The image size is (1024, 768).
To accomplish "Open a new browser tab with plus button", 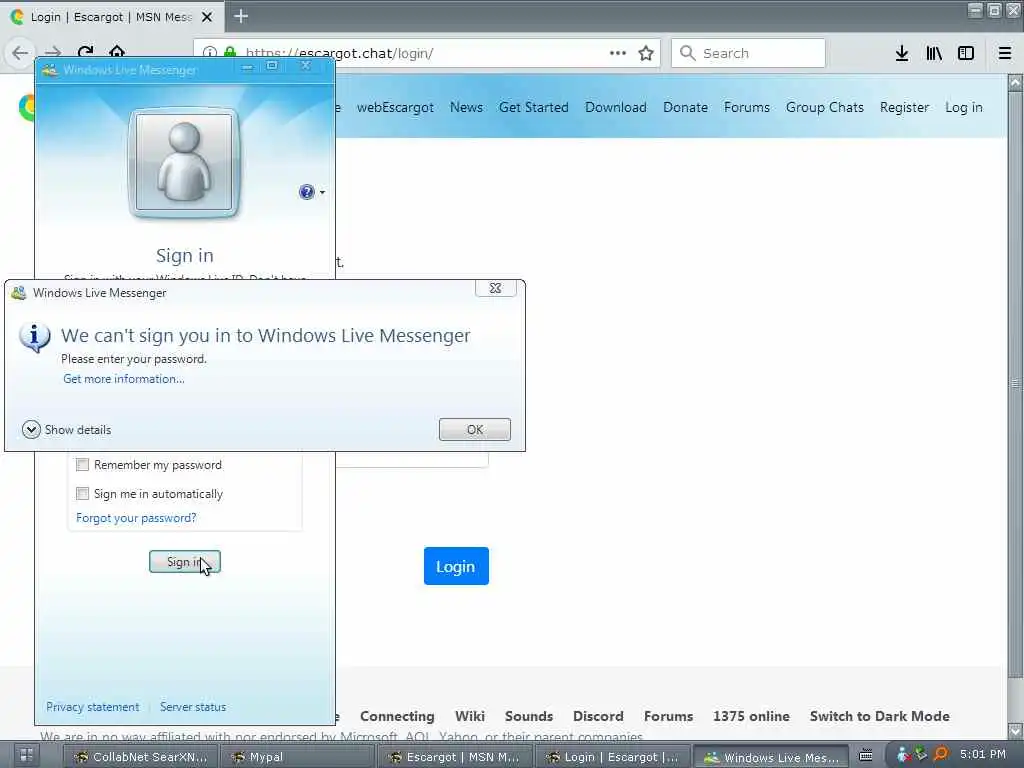I will 241,16.
